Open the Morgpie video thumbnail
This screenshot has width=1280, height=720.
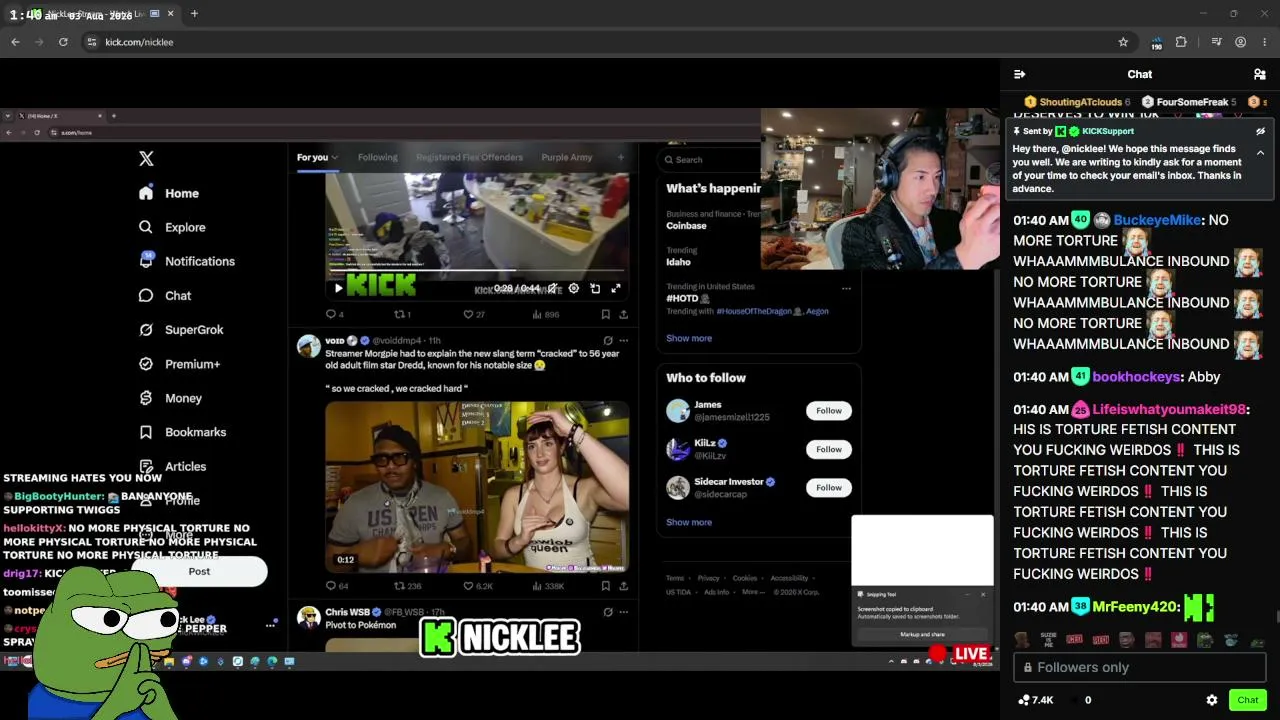click(x=477, y=487)
